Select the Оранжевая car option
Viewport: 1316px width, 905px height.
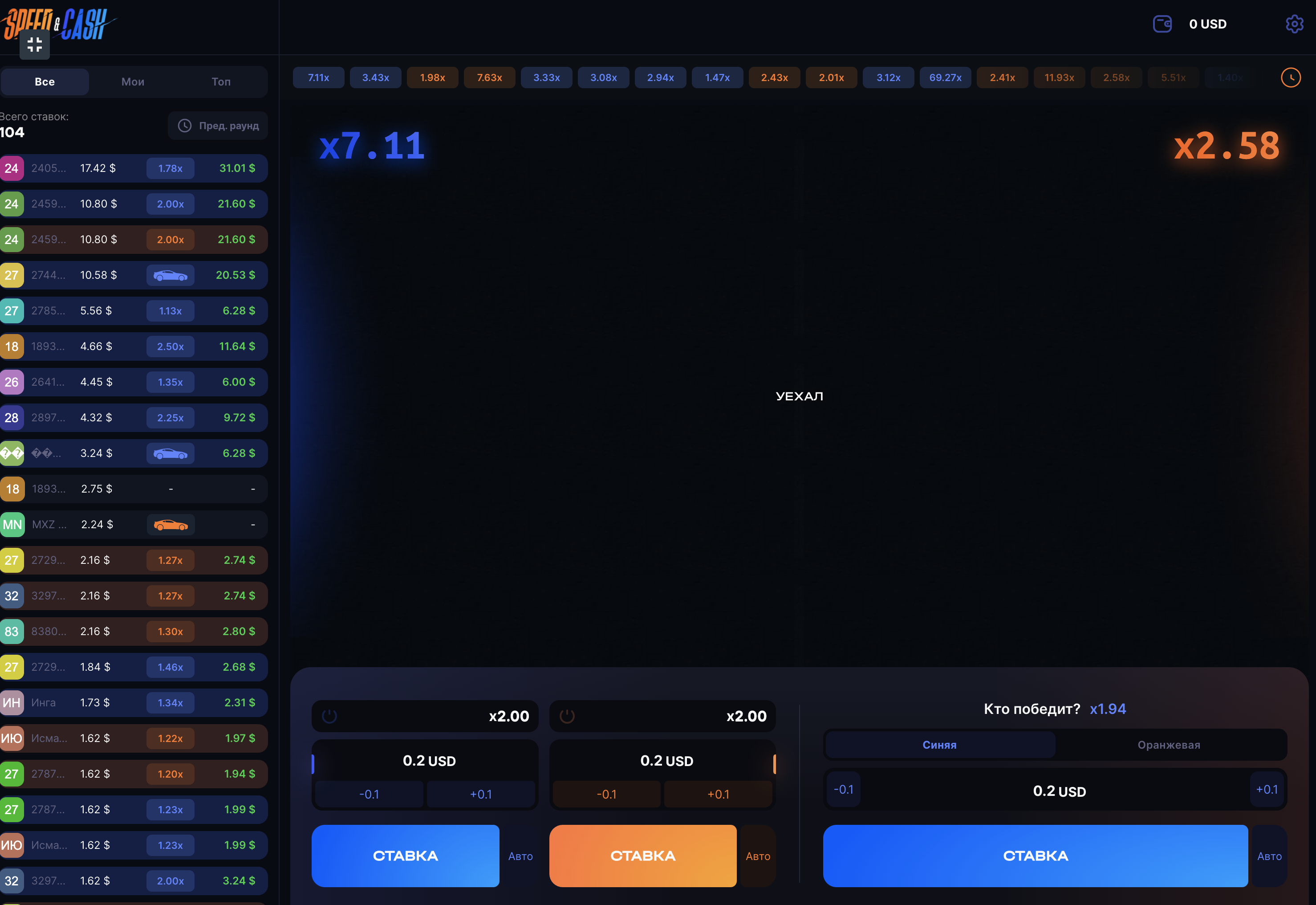pyautogui.click(x=1168, y=745)
